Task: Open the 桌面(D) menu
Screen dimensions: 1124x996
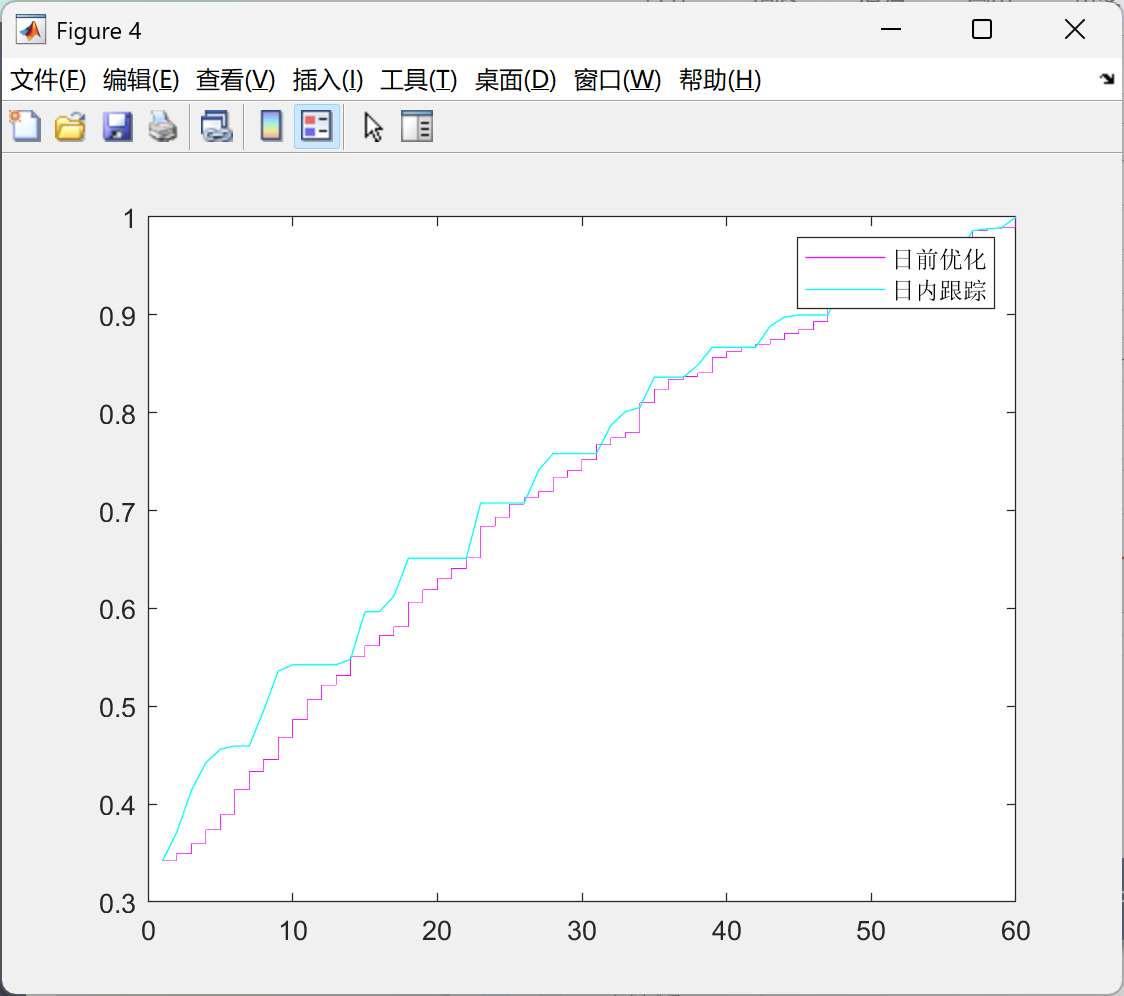Action: [x=515, y=80]
